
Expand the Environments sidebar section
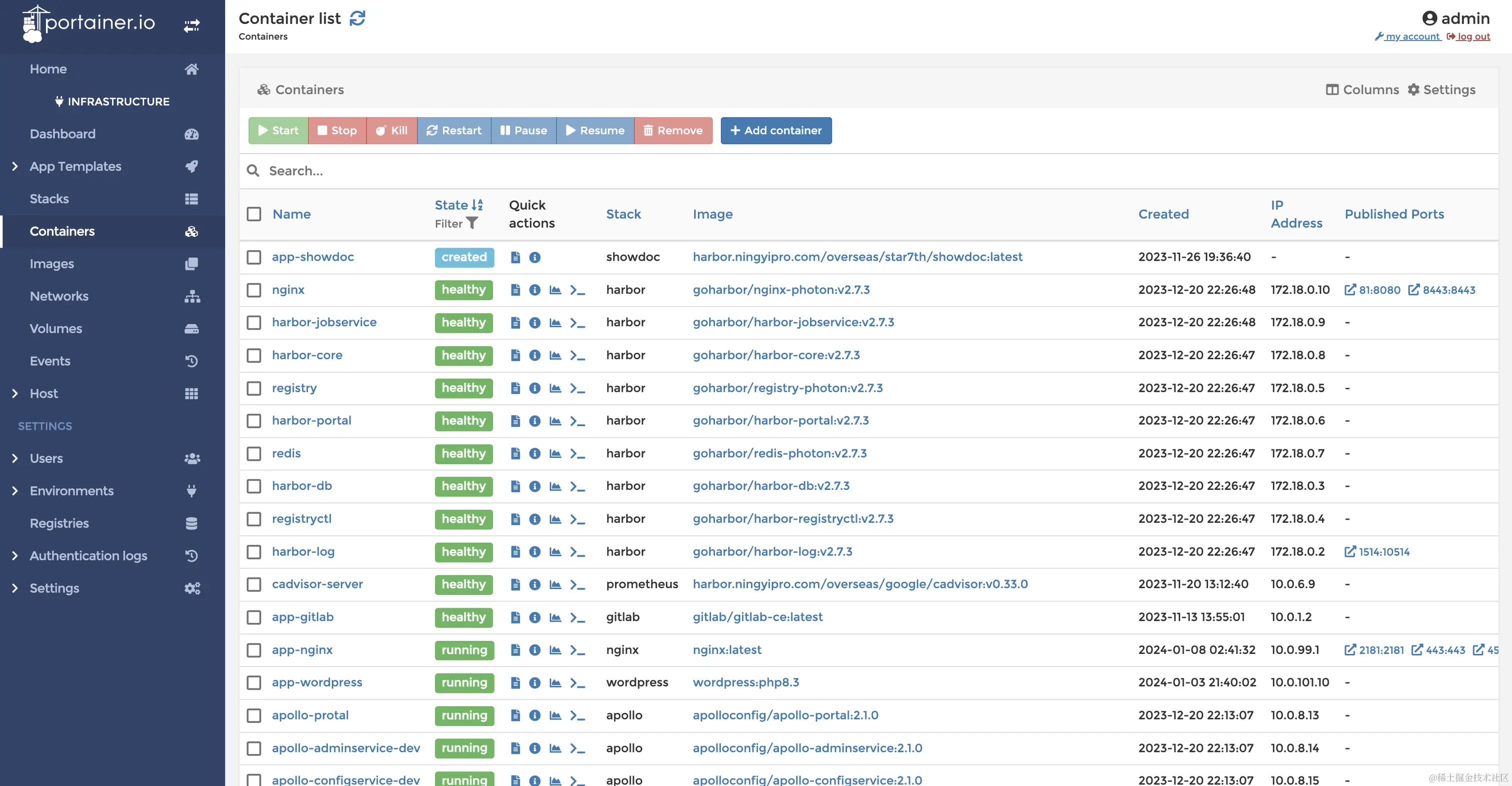(x=15, y=490)
